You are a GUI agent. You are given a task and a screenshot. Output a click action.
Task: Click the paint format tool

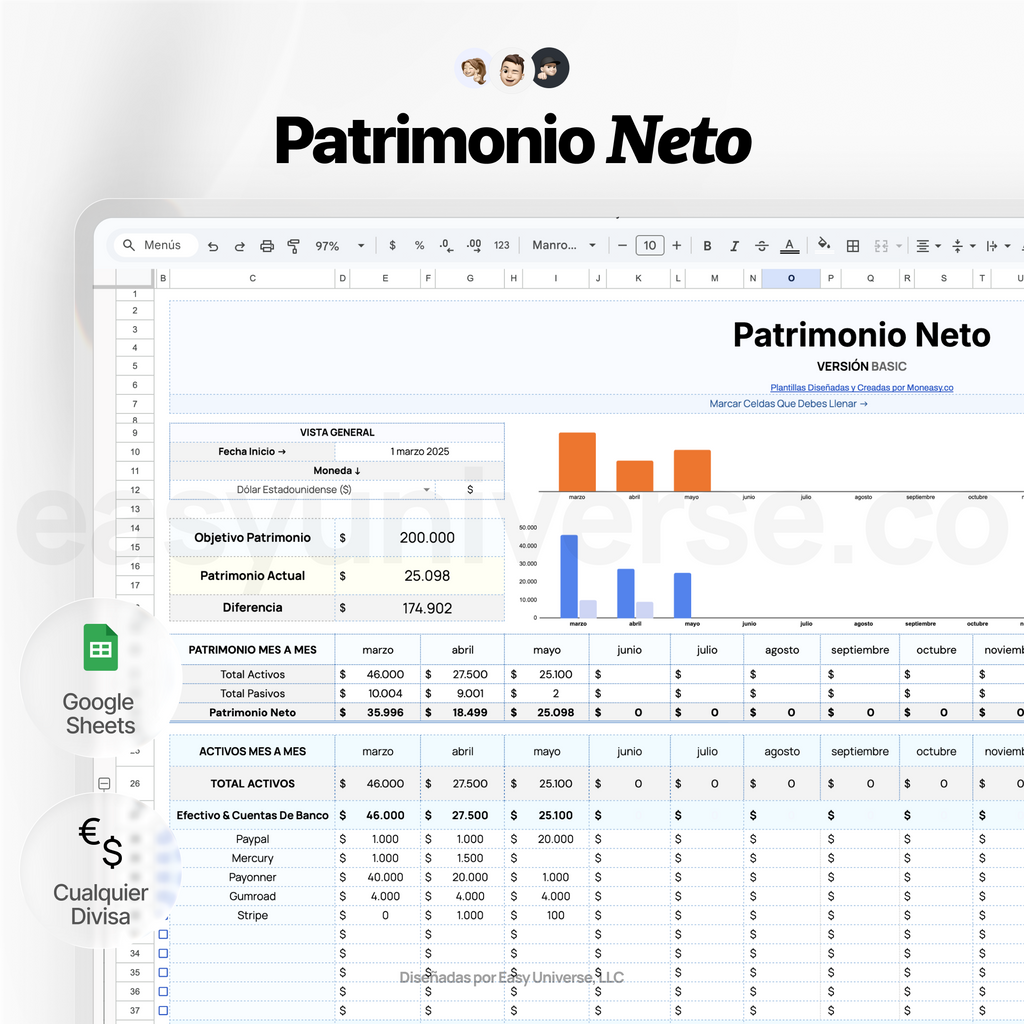(x=292, y=245)
